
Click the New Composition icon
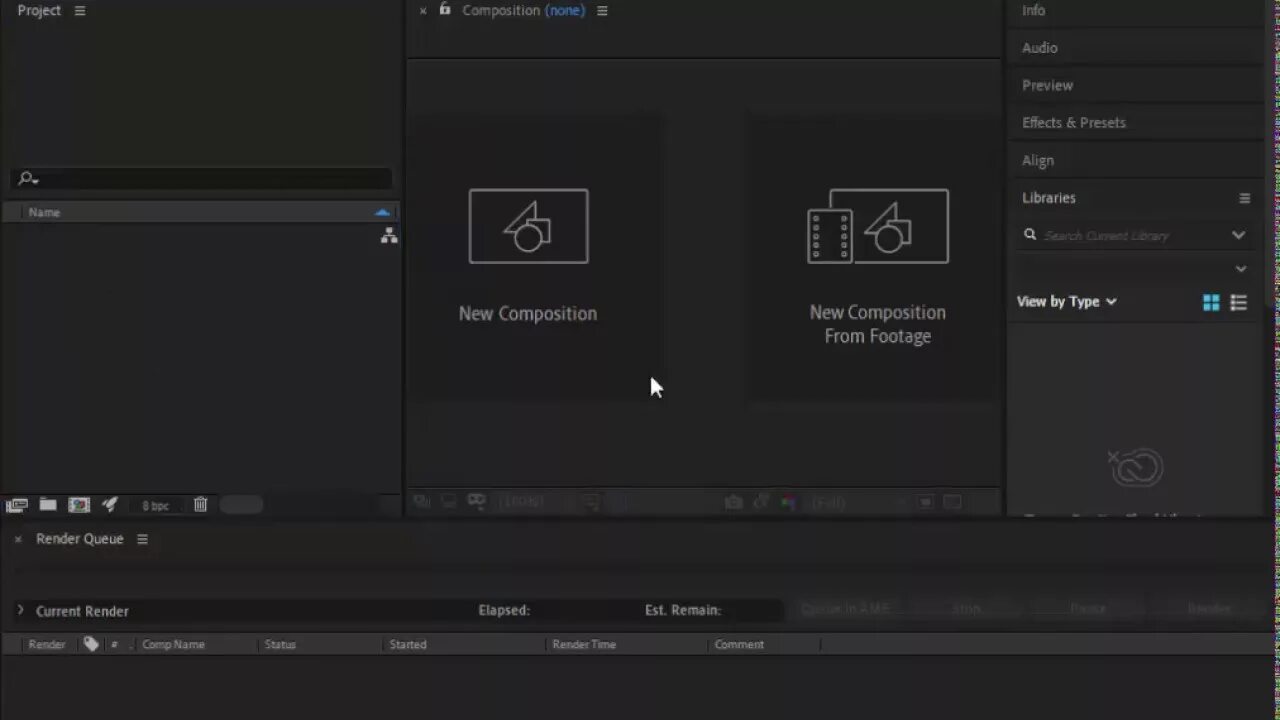(529, 226)
